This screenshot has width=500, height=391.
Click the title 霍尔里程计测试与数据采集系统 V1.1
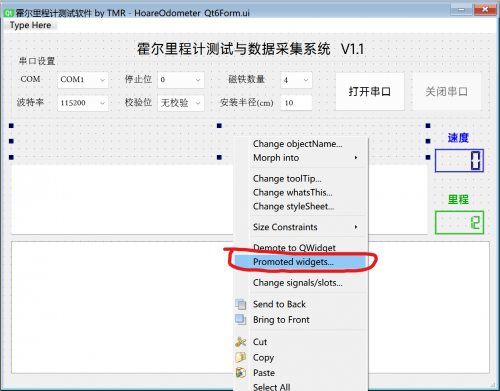[250, 49]
